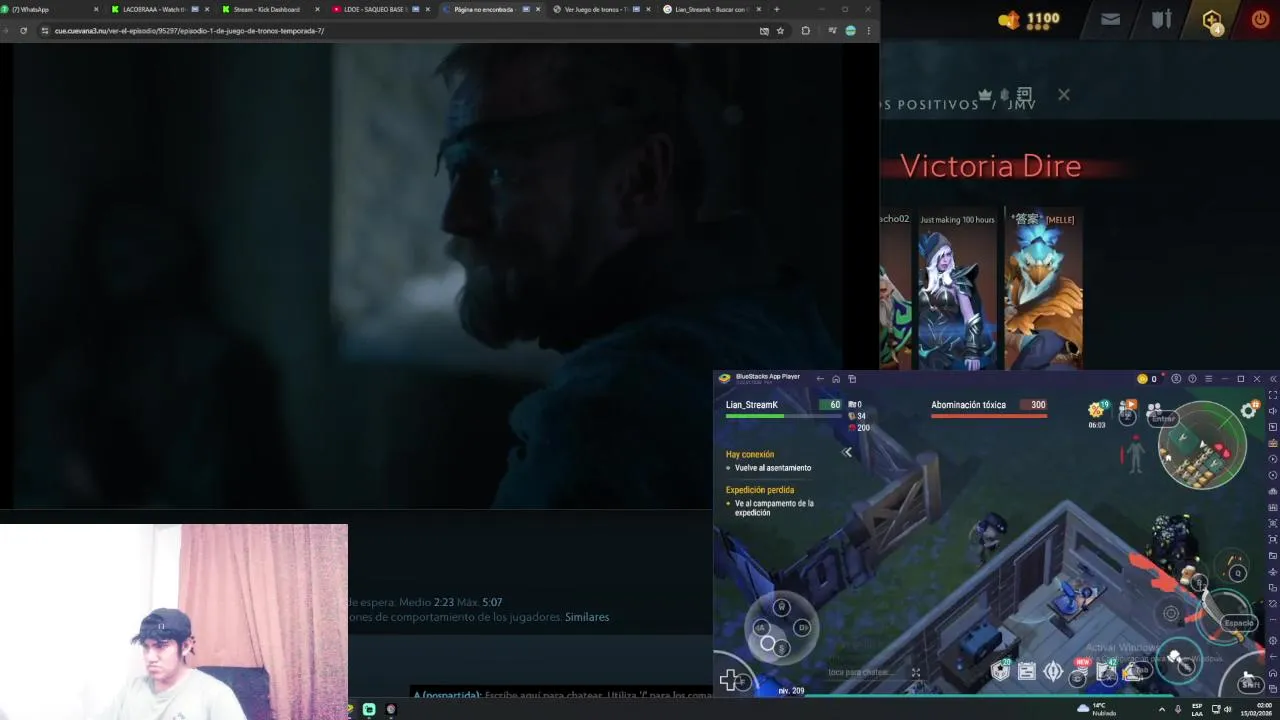Click the BlueStacks gold coin counter
Viewport: 1280px width, 720px height.
click(x=1147, y=379)
